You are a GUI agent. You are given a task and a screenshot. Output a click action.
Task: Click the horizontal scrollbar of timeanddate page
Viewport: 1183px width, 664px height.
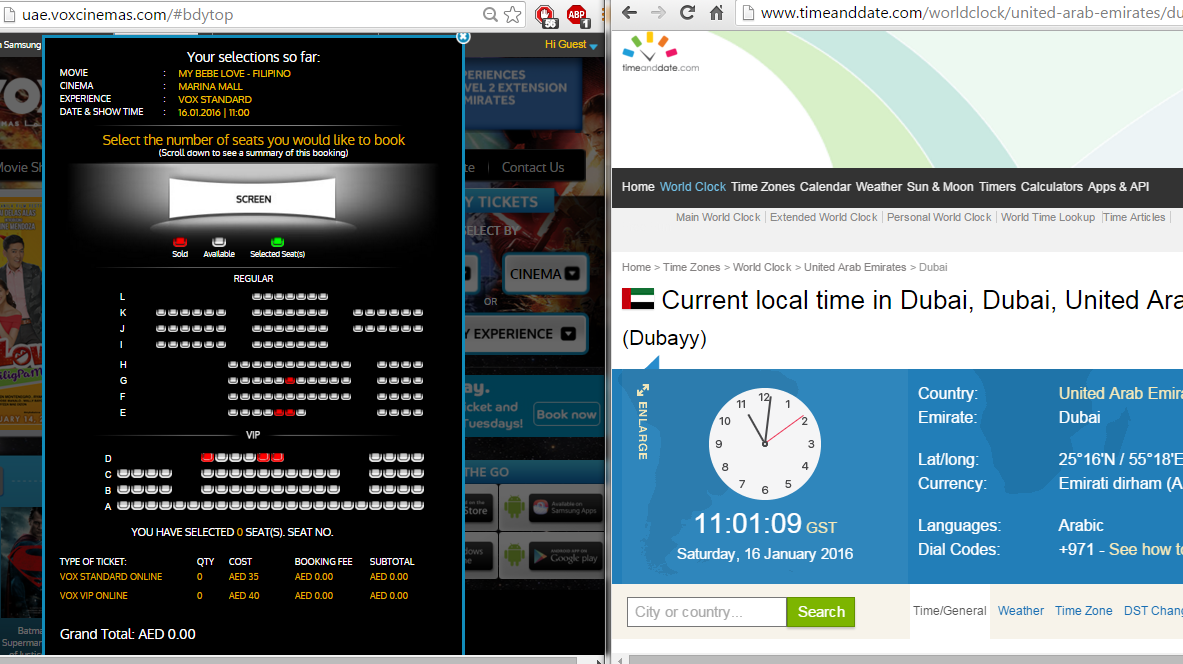905,659
